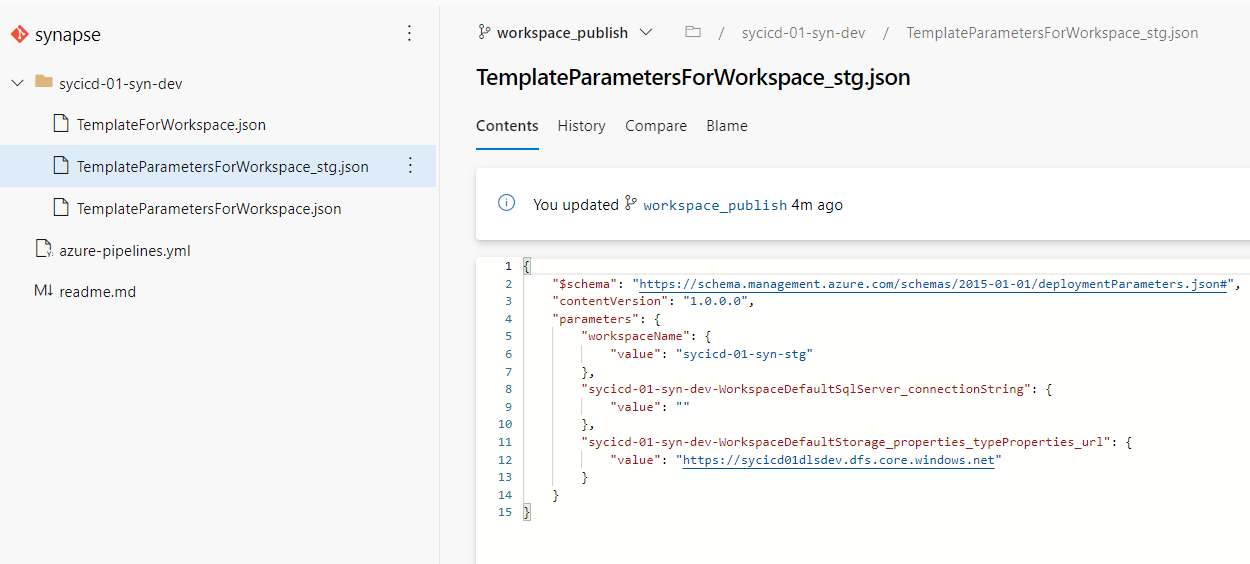
Task: Click the info icon in update banner
Action: pyautogui.click(x=506, y=203)
